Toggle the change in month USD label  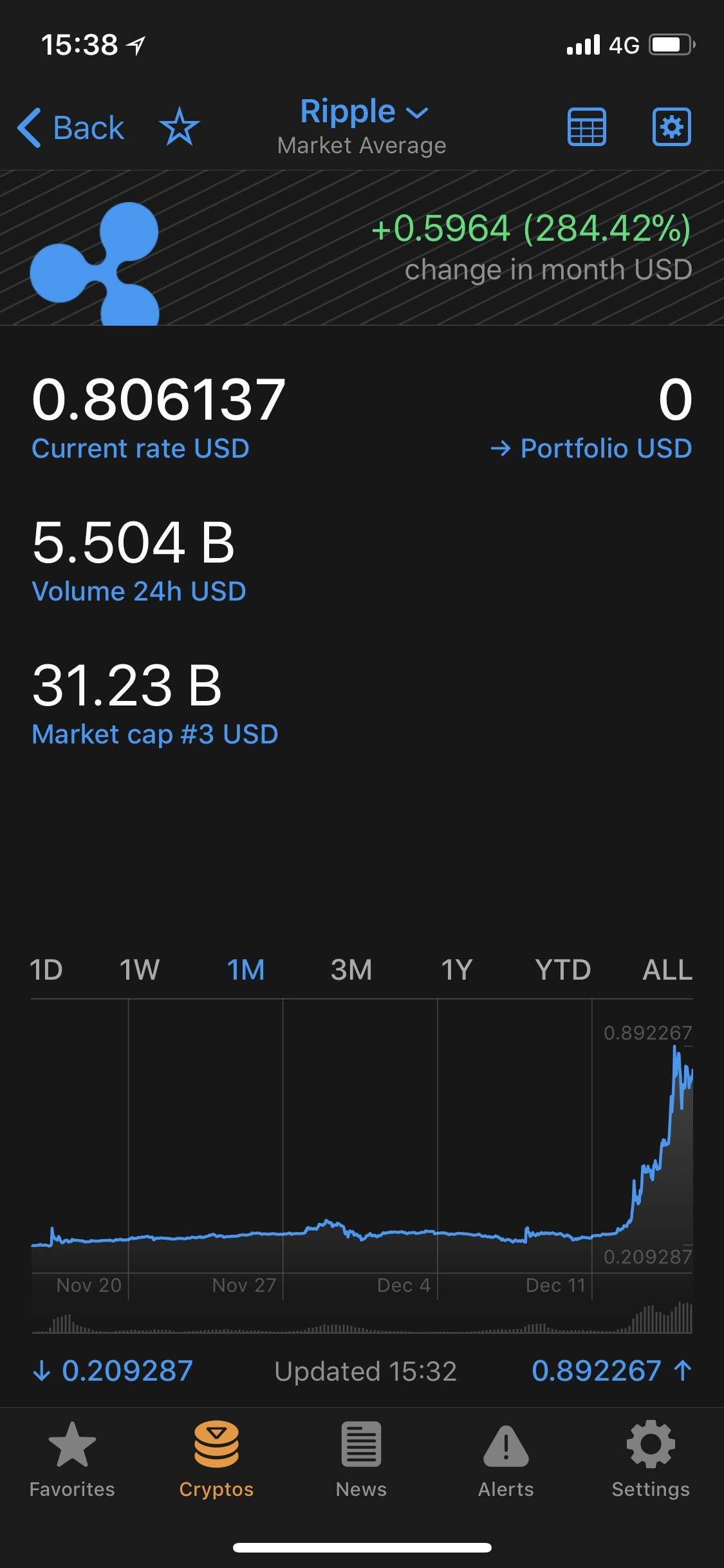tap(548, 270)
